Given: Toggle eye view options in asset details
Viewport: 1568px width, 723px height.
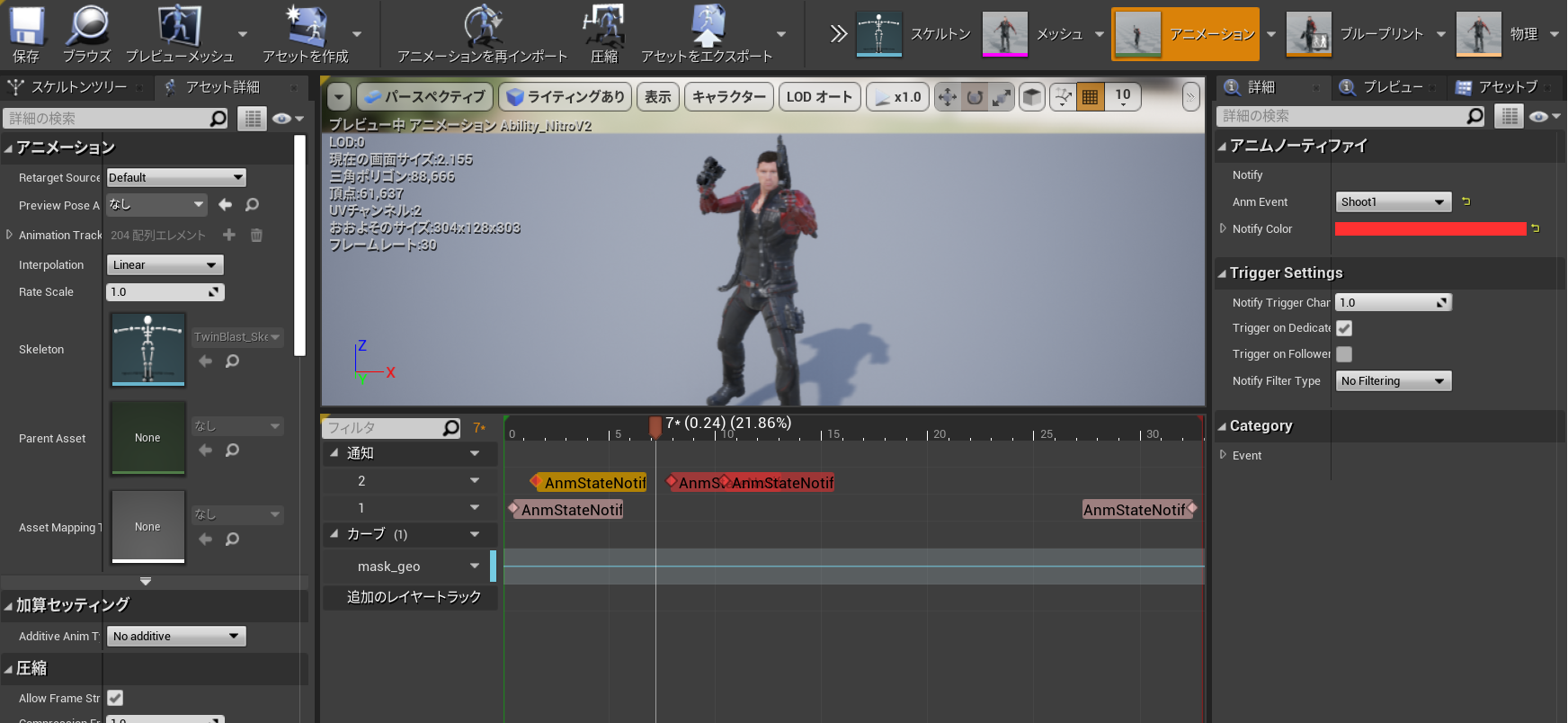Looking at the screenshot, I should click(287, 119).
